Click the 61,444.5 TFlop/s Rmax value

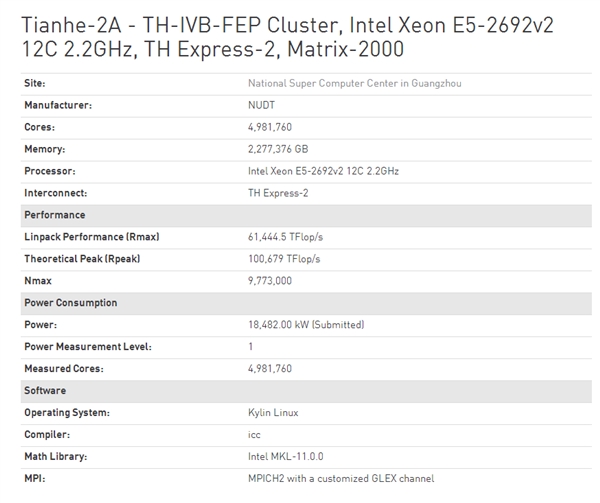click(286, 237)
